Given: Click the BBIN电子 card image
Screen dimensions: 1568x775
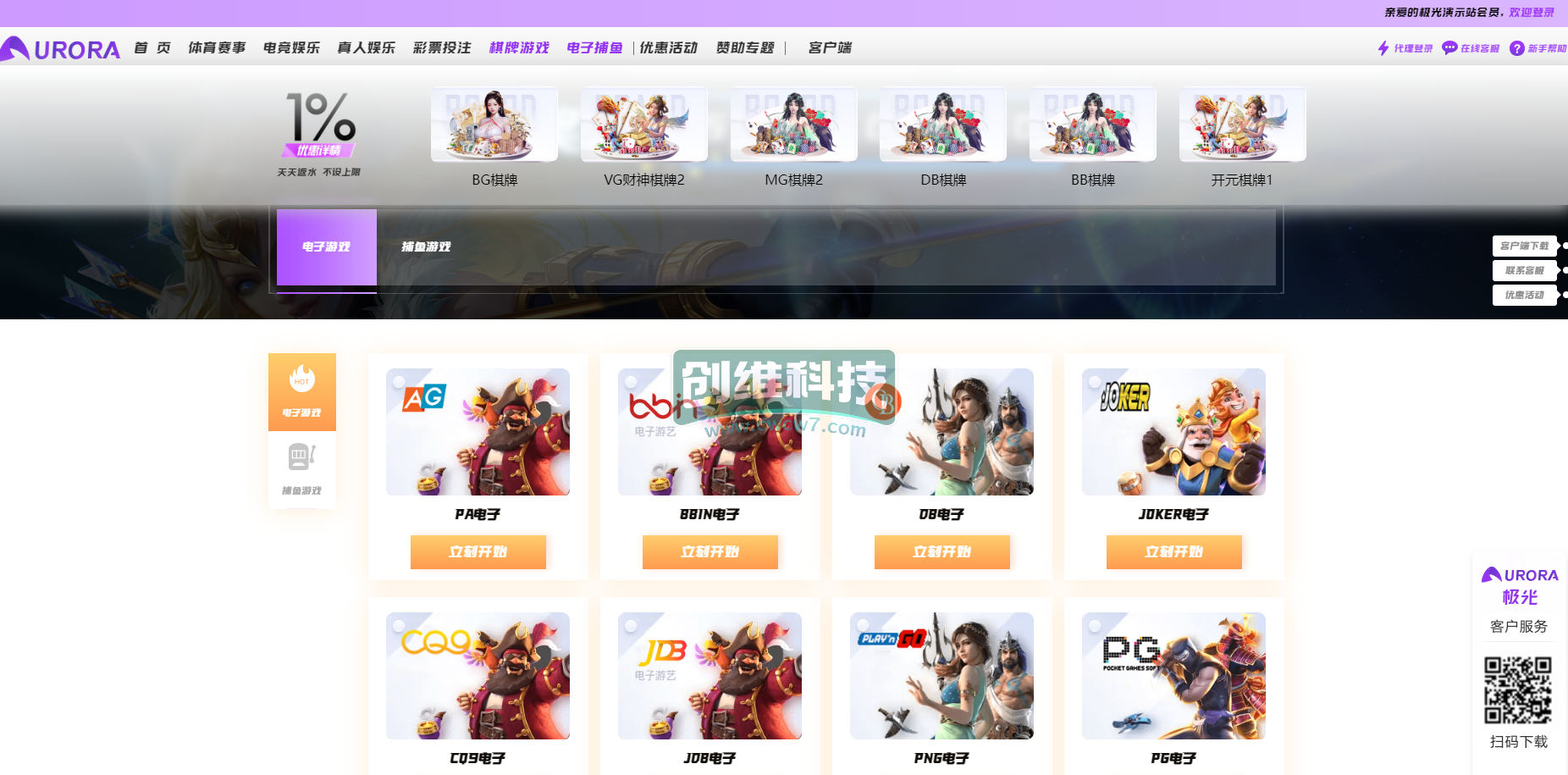Looking at the screenshot, I should click(x=709, y=432).
